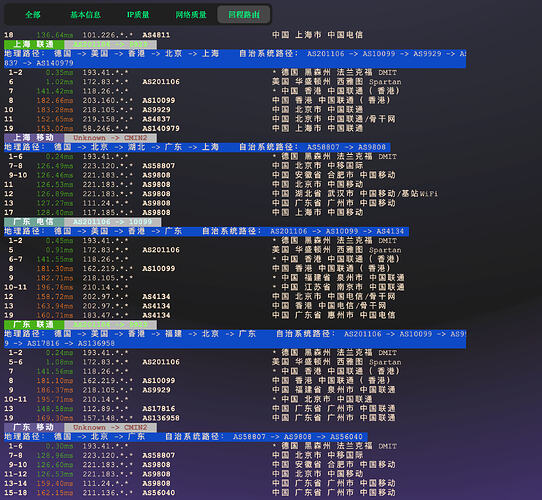
Task: Select latency value 182.71ms
Action: coord(55,278)
